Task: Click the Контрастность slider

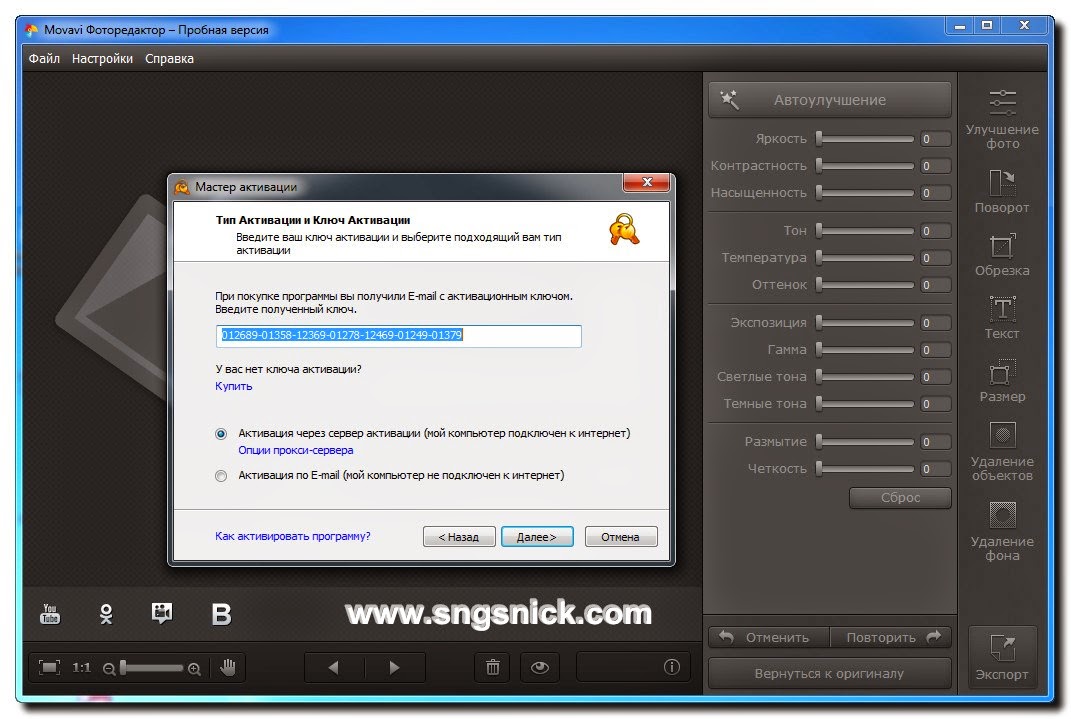Action: coord(865,166)
